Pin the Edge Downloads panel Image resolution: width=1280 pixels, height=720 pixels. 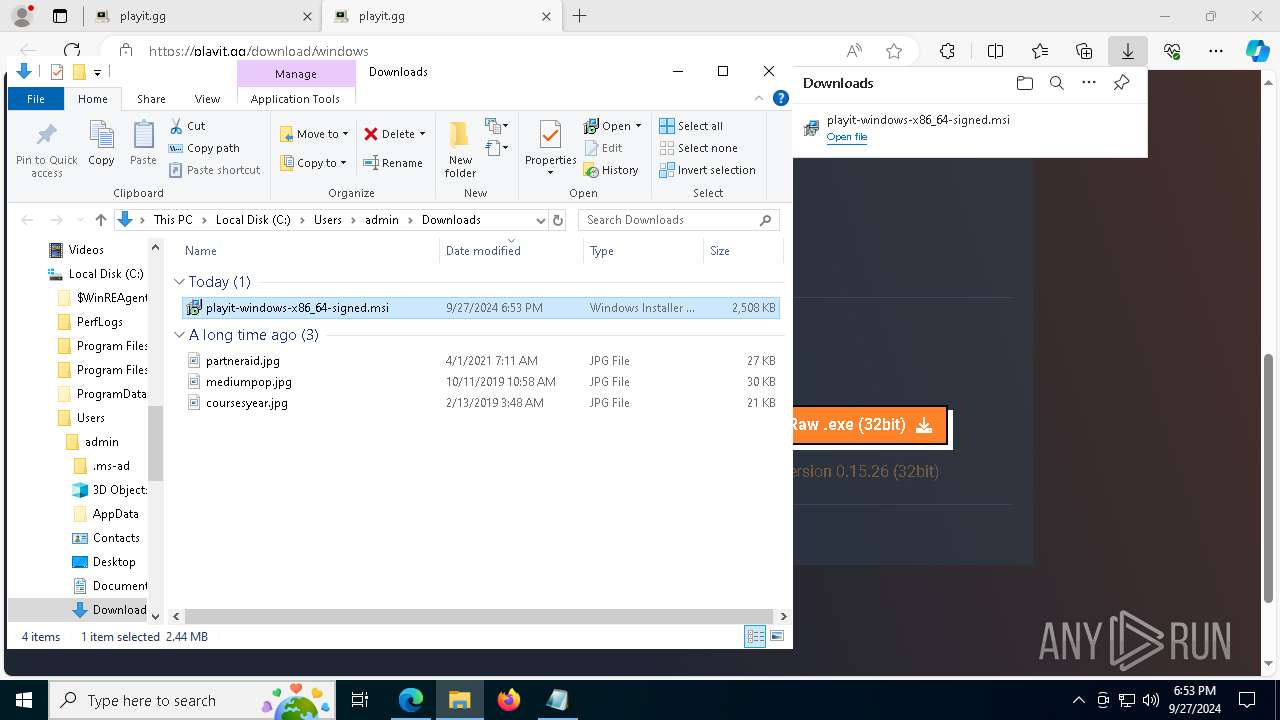[1122, 83]
